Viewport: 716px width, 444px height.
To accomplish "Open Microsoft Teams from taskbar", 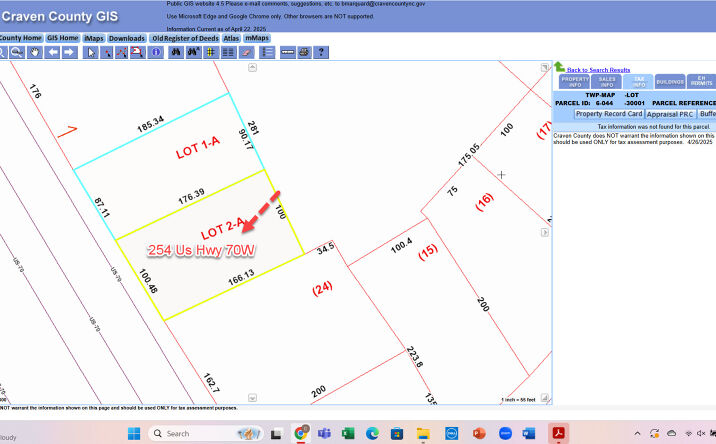I will click(324, 433).
